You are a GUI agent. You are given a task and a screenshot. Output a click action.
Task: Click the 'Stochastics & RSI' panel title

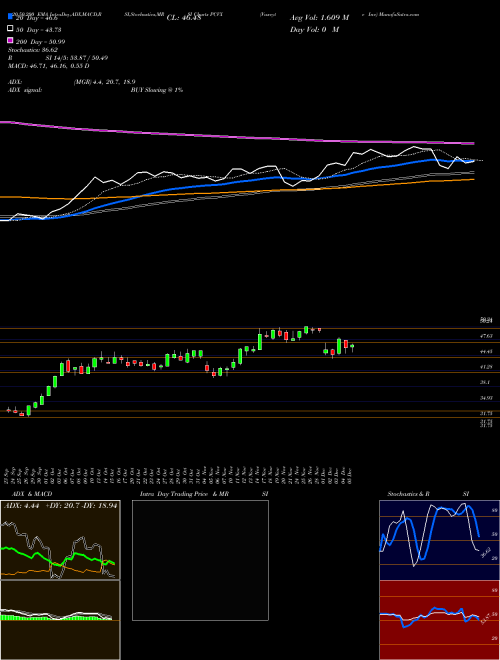pyautogui.click(x=428, y=494)
